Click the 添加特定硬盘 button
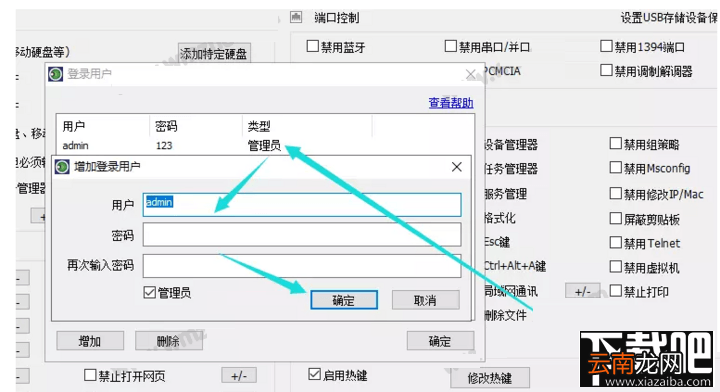Viewport: 720px width, 392px height. coord(213,54)
